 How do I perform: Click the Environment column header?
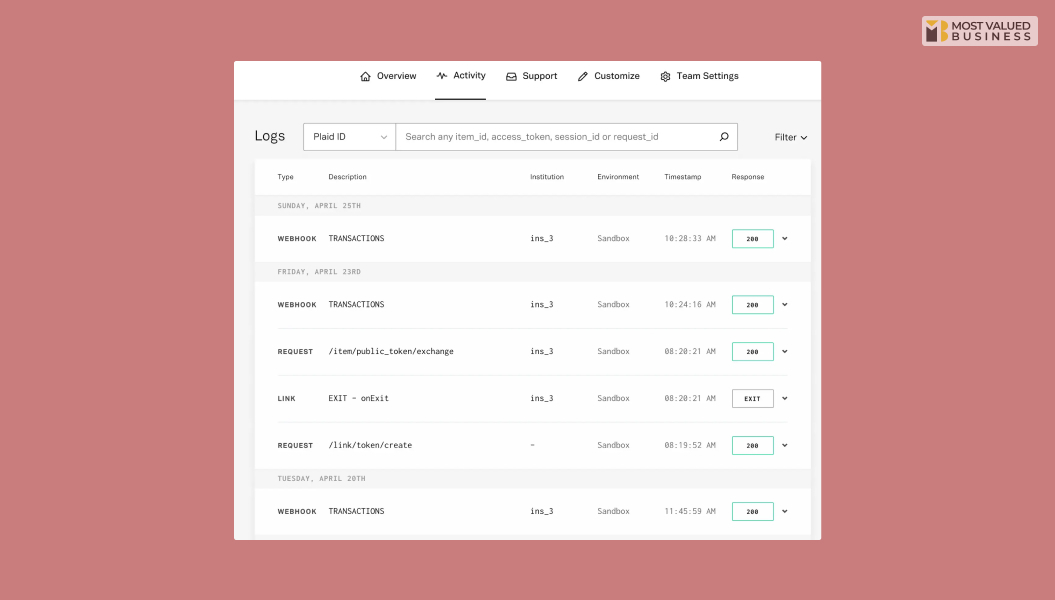pos(618,177)
